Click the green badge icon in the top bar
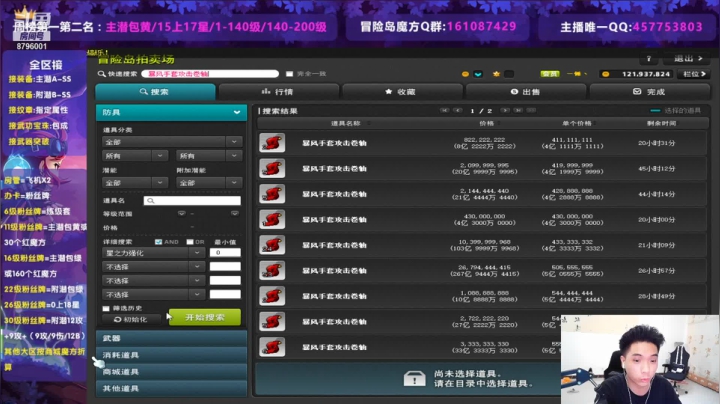 550,74
